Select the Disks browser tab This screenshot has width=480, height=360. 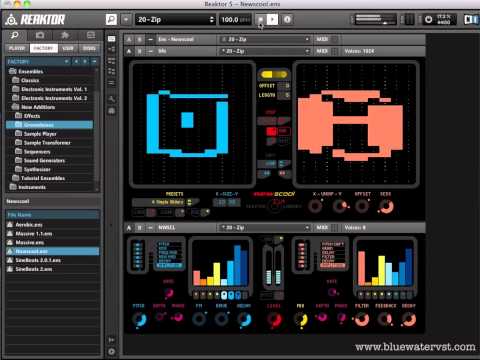[89, 48]
